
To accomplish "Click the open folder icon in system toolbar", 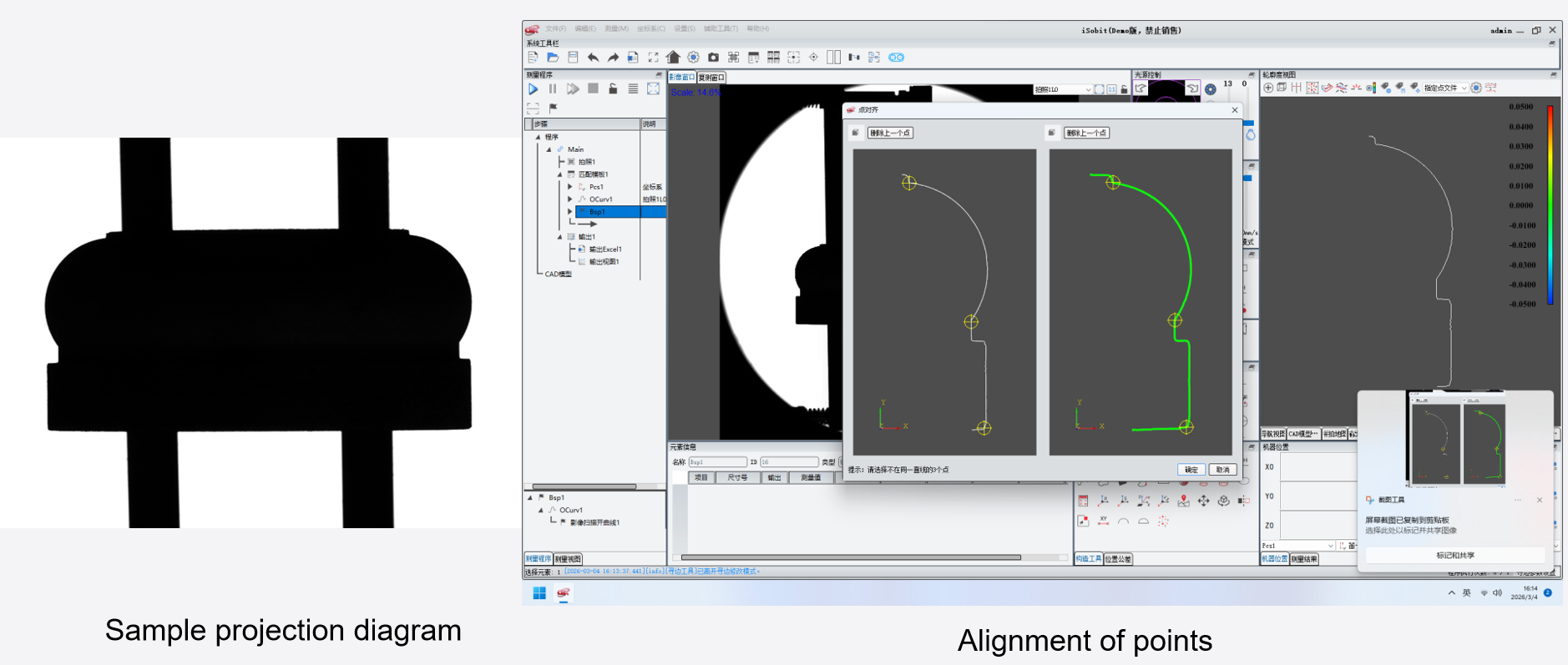I will click(x=553, y=58).
